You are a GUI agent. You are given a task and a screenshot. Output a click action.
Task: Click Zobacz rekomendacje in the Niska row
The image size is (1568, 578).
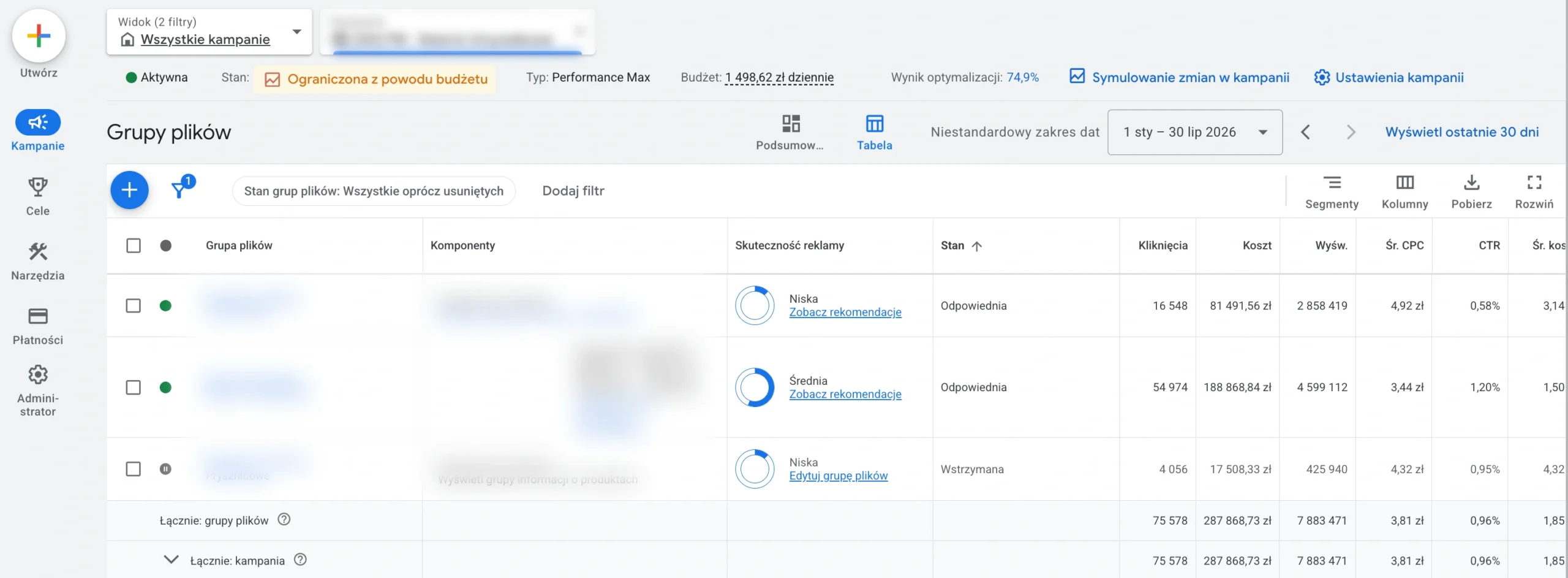pos(845,312)
